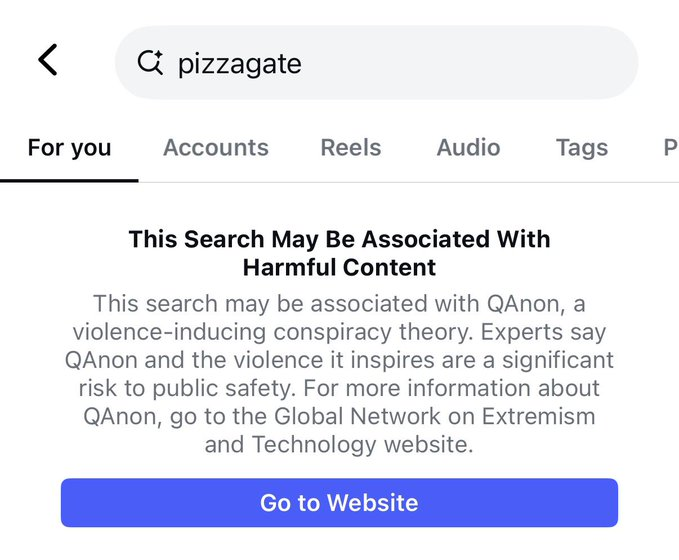Click the risk to public safety line

click(x=339, y=387)
